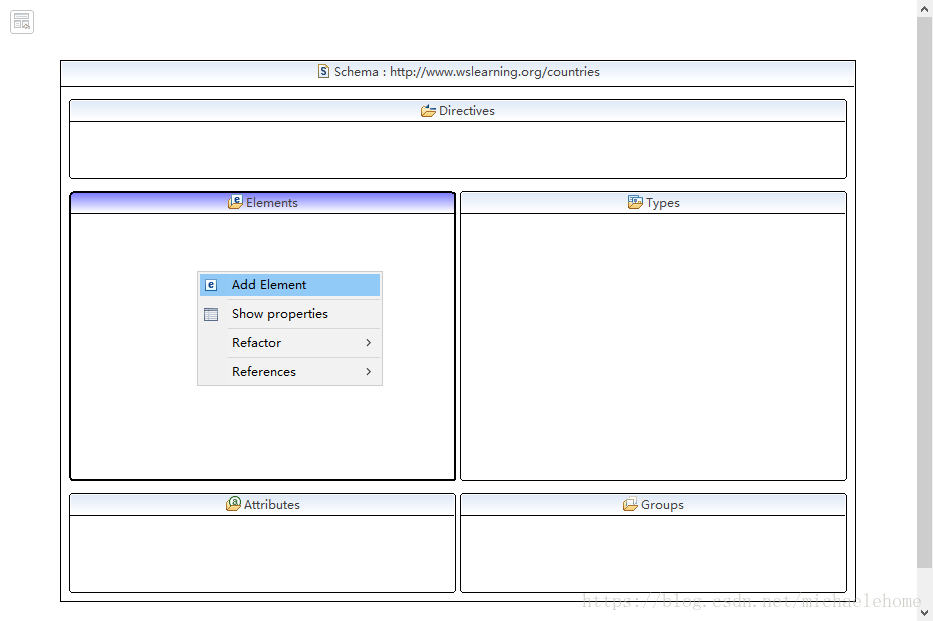Click the Attributes section header label
933x621 pixels.
(x=271, y=504)
